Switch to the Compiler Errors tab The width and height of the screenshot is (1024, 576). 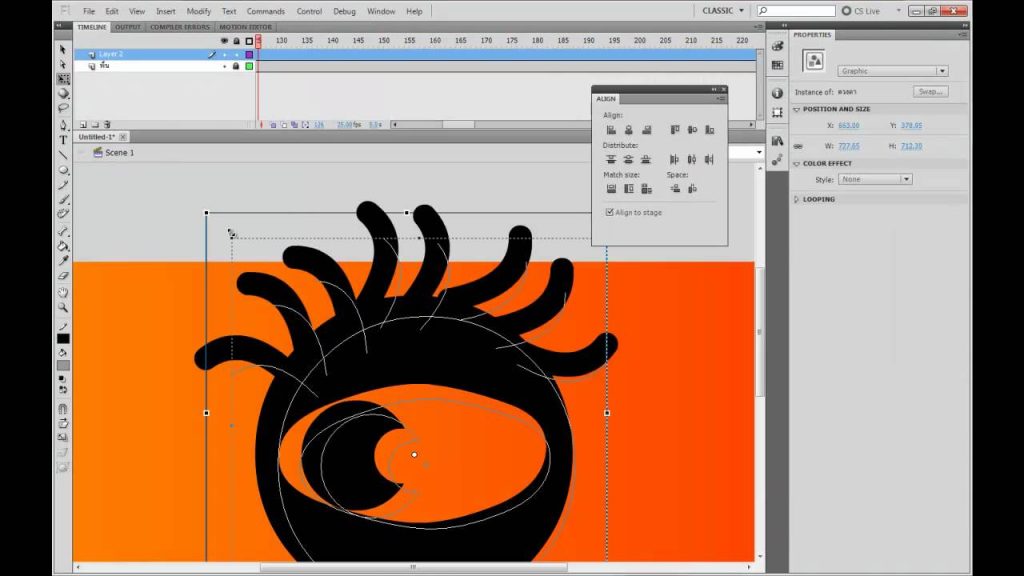180,27
